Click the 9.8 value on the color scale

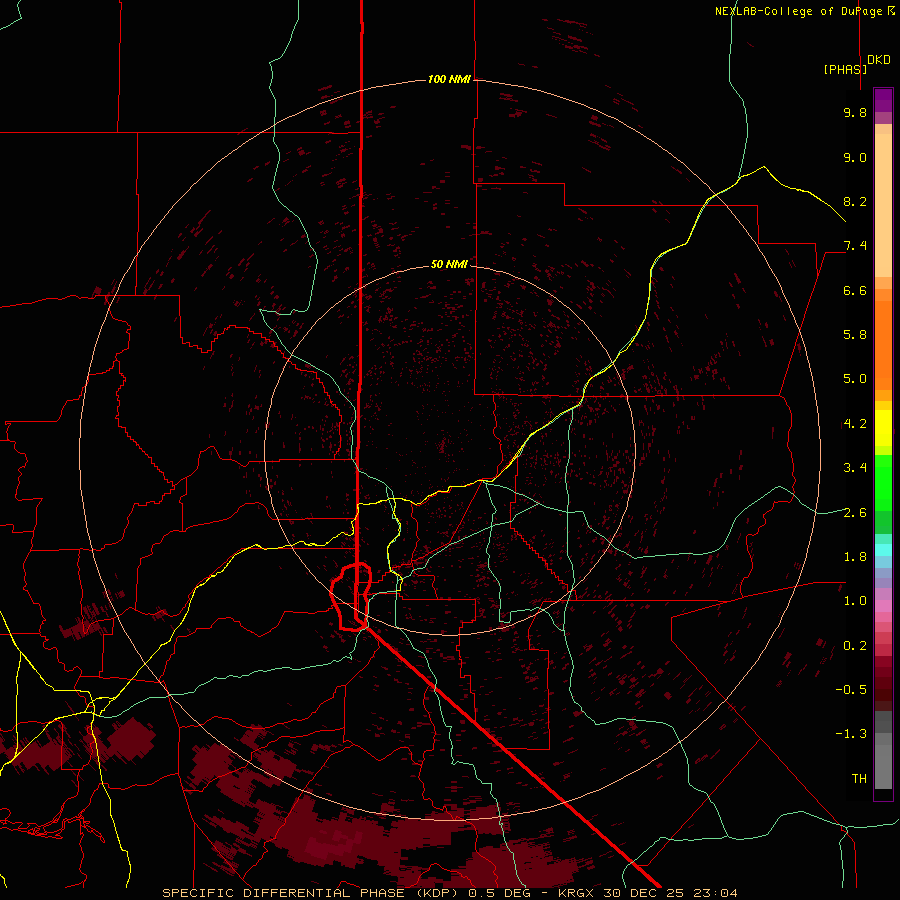pos(855,112)
